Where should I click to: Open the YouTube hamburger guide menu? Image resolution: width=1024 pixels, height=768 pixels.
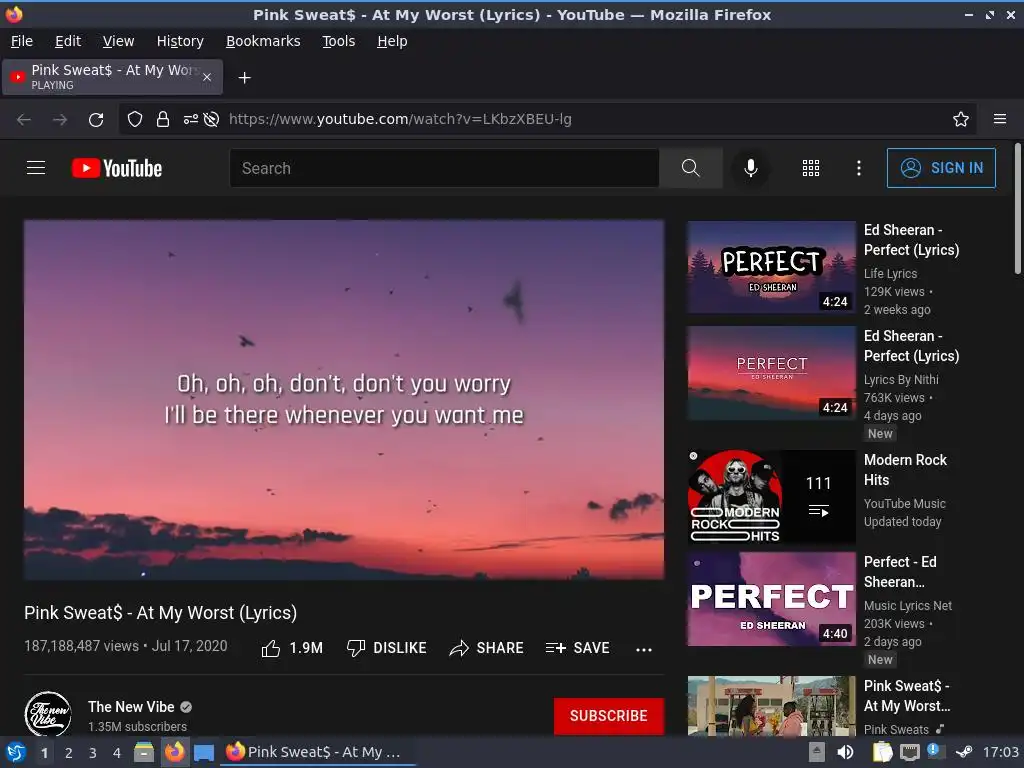[36, 168]
